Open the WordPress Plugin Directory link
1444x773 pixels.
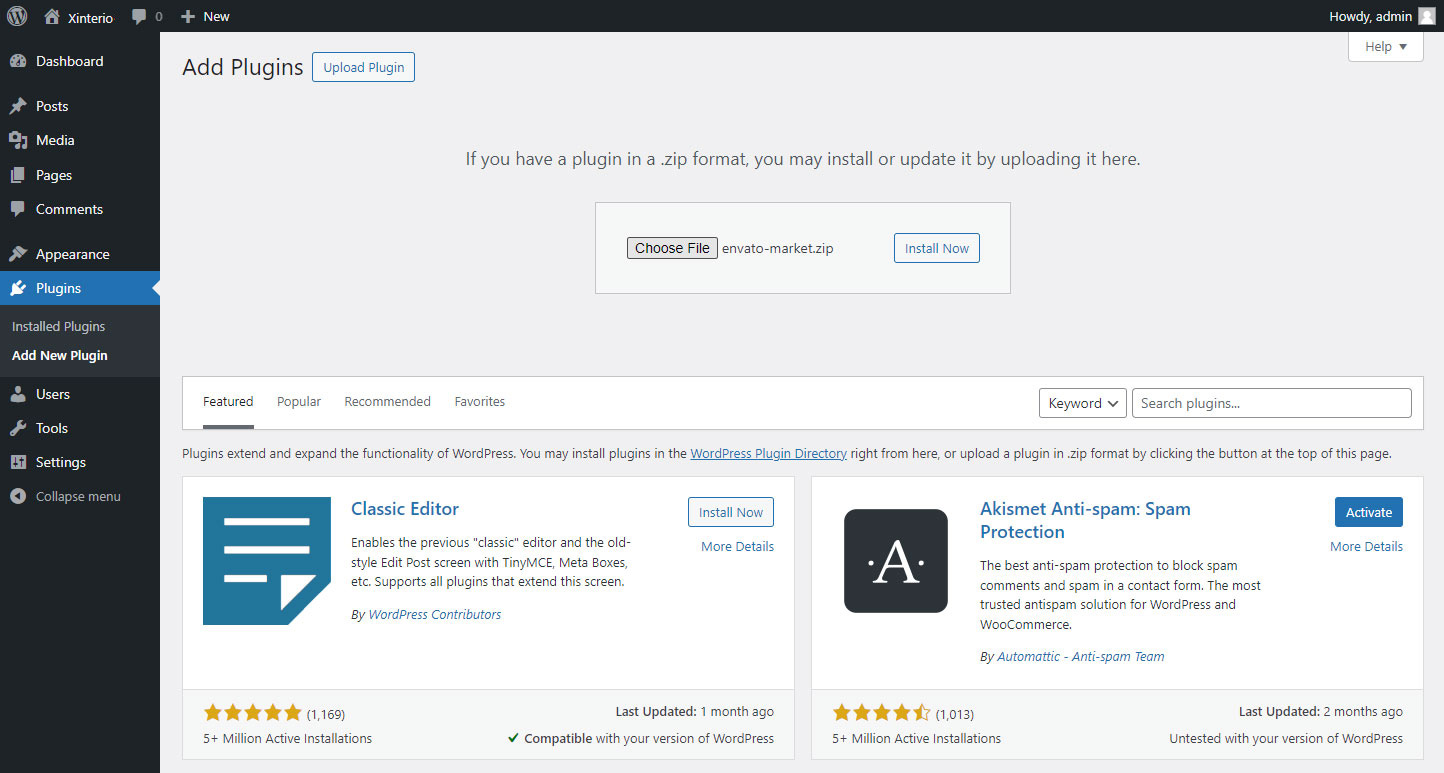point(768,453)
